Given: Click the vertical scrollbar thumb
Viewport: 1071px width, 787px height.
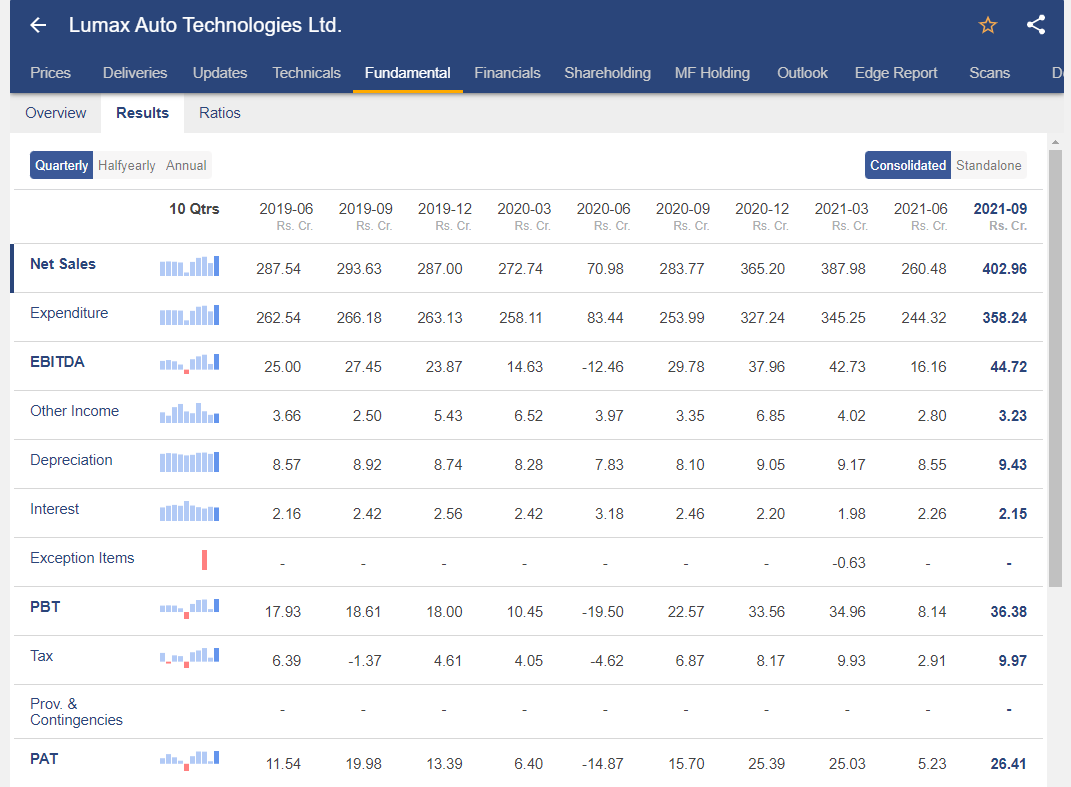Looking at the screenshot, I should coord(1055,369).
